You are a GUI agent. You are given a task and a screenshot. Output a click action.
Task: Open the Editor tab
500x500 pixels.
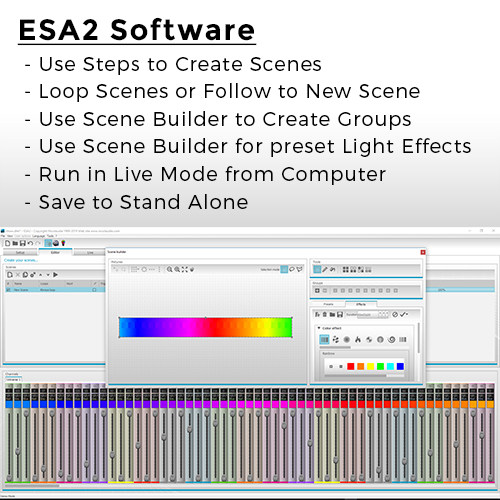(55, 252)
